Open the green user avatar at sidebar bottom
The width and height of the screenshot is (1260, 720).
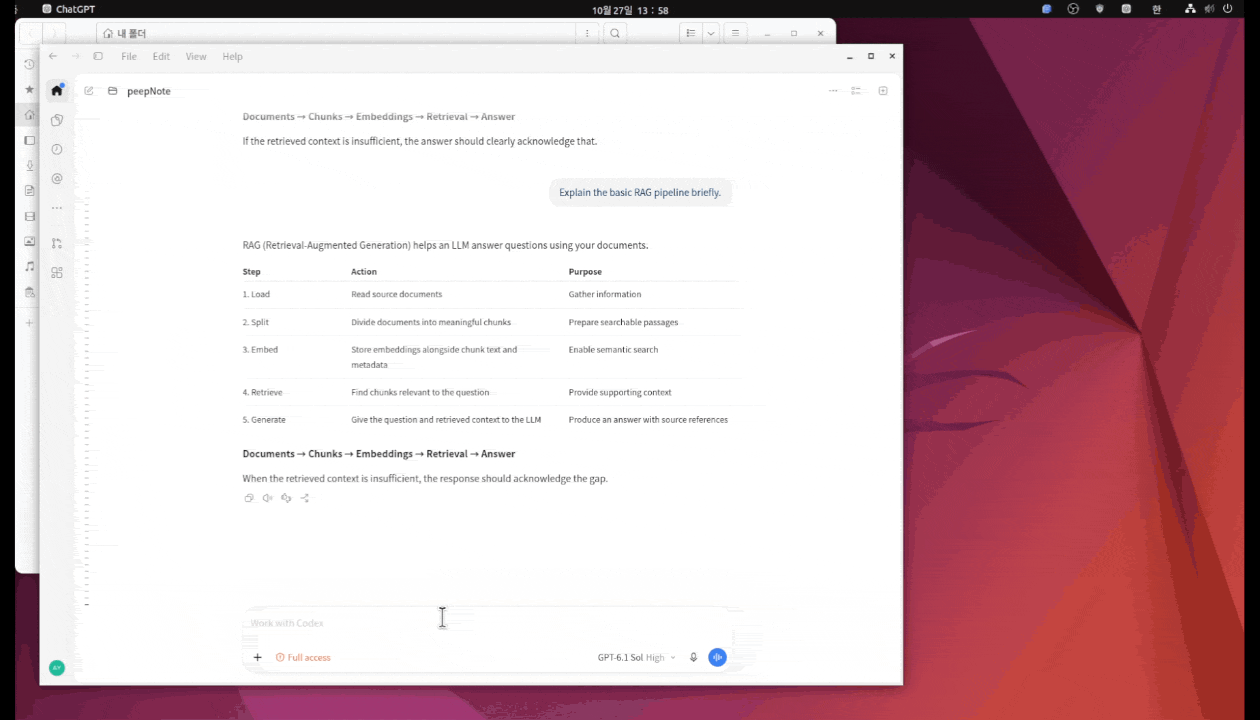coord(57,667)
